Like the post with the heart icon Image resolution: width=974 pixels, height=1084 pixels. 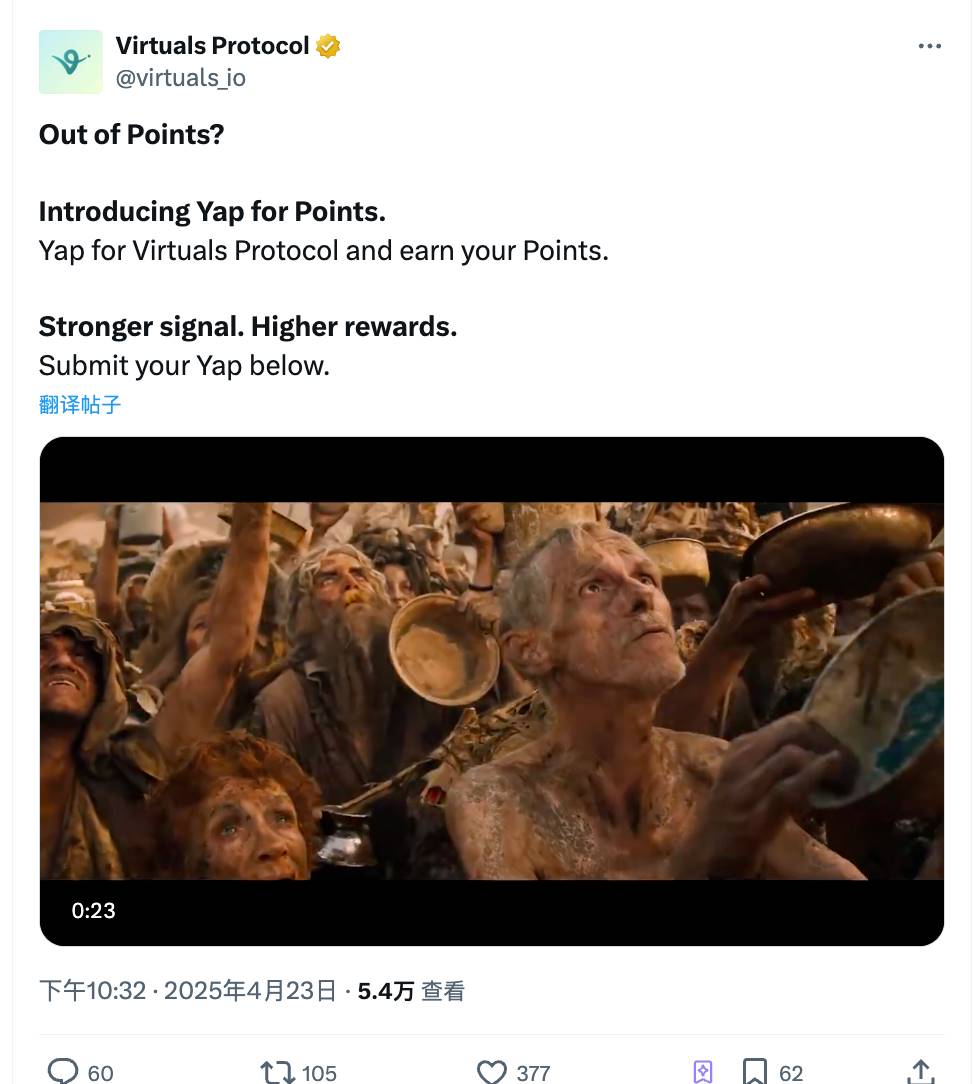[x=492, y=1072]
